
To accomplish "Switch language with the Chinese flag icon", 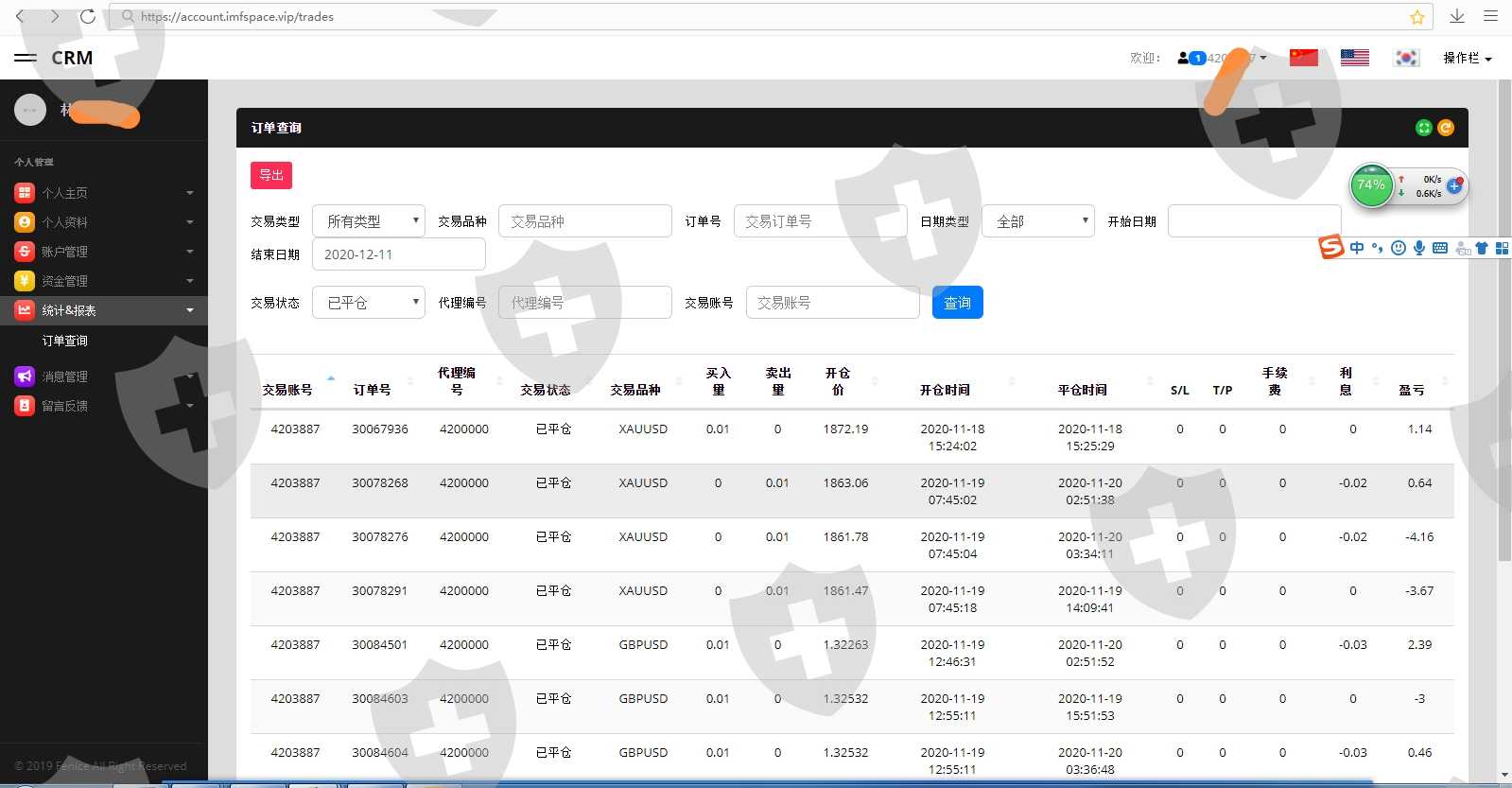I will pos(1303,58).
